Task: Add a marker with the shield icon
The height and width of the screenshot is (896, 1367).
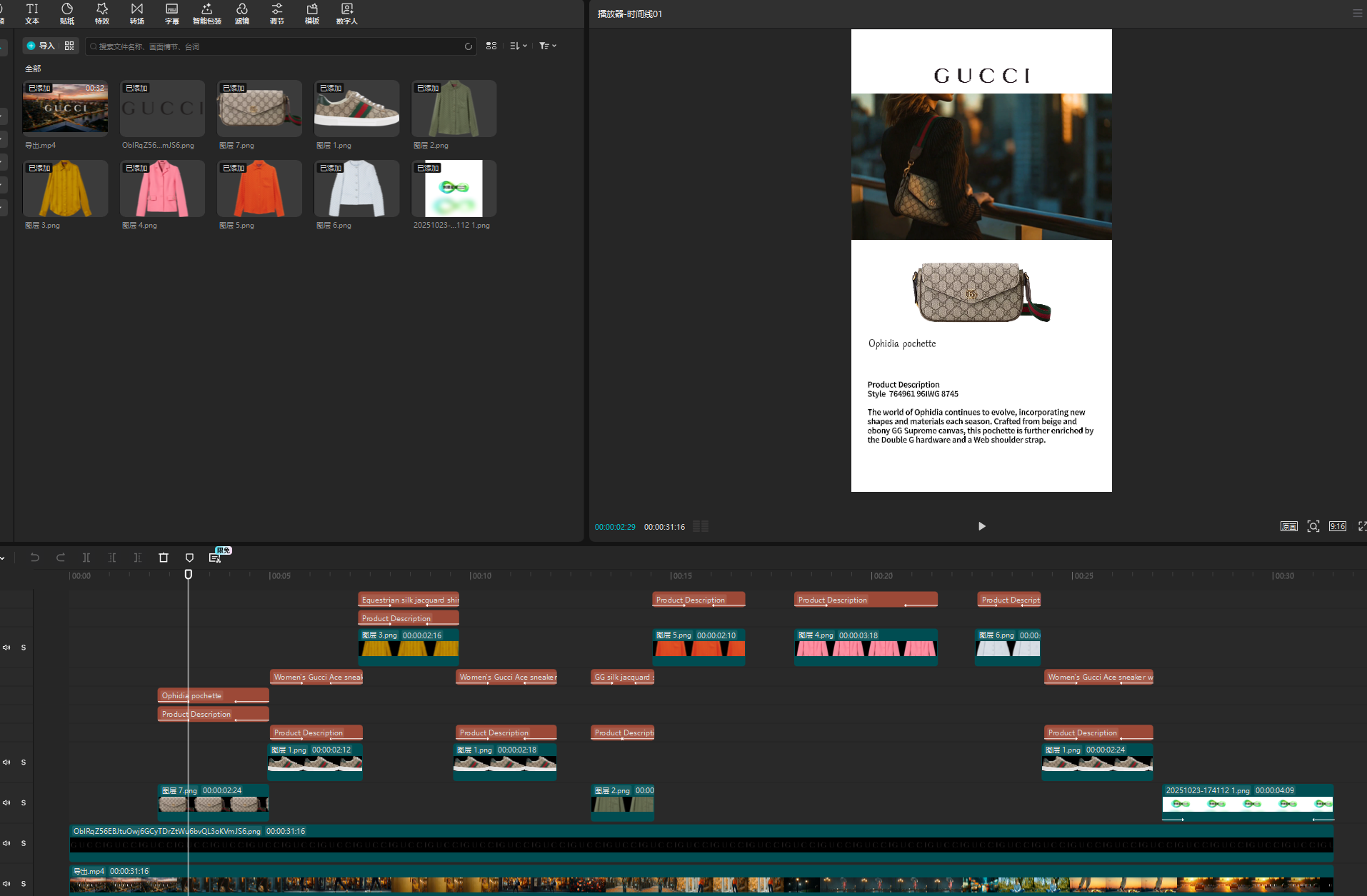Action: click(x=189, y=558)
